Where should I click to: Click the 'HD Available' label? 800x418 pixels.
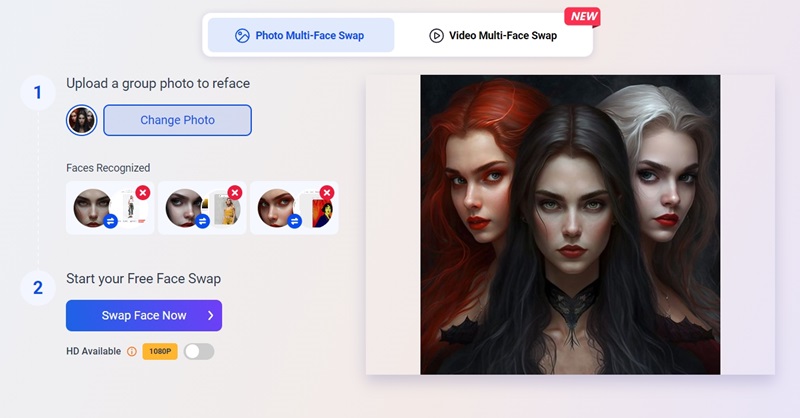tap(93, 351)
